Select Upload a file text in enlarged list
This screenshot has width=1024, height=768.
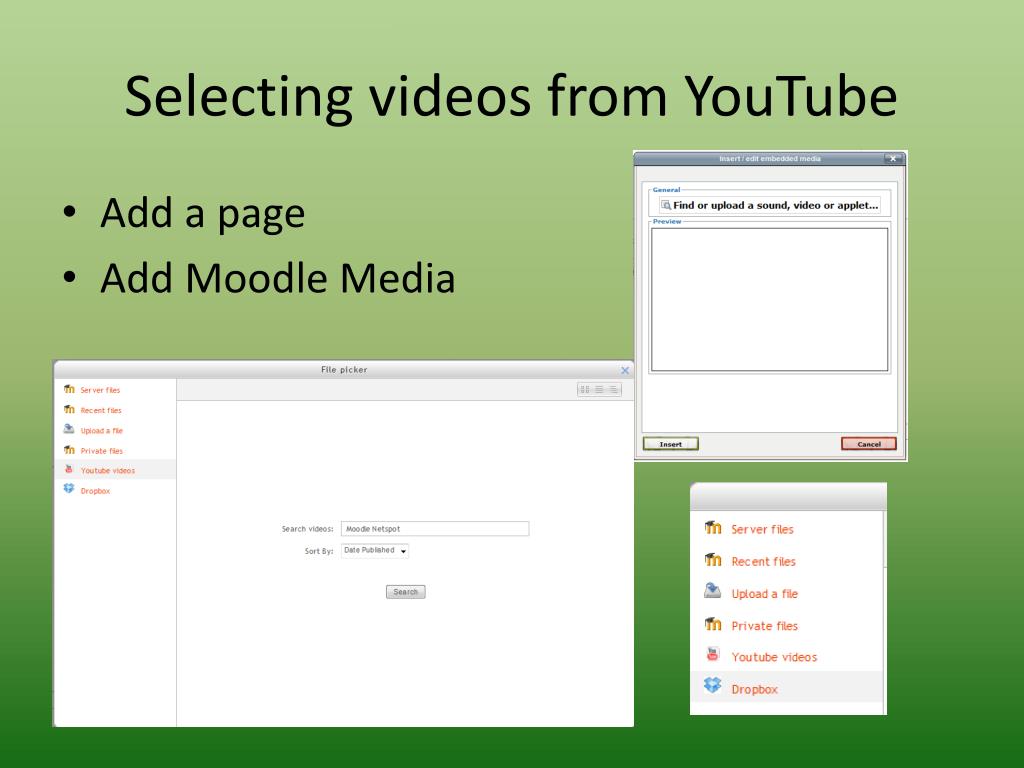(x=765, y=594)
